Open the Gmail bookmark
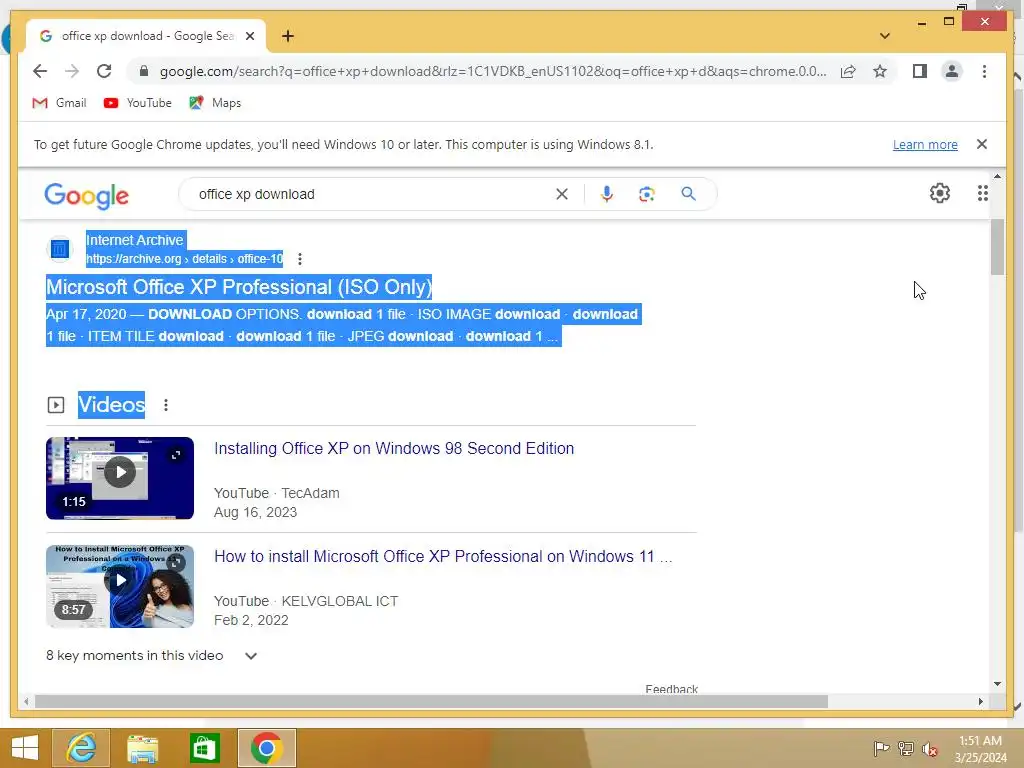Image resolution: width=1024 pixels, height=768 pixels. pos(59,103)
